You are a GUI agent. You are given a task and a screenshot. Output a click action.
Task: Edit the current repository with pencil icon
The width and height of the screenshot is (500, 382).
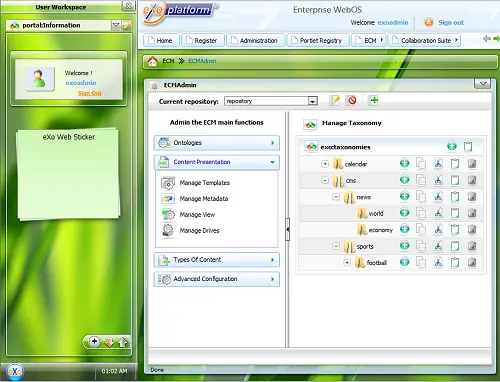click(335, 100)
